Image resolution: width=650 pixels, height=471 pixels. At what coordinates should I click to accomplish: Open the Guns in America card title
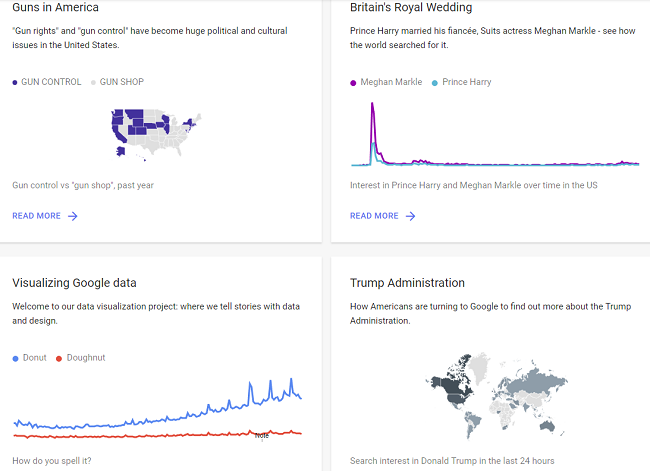click(56, 7)
